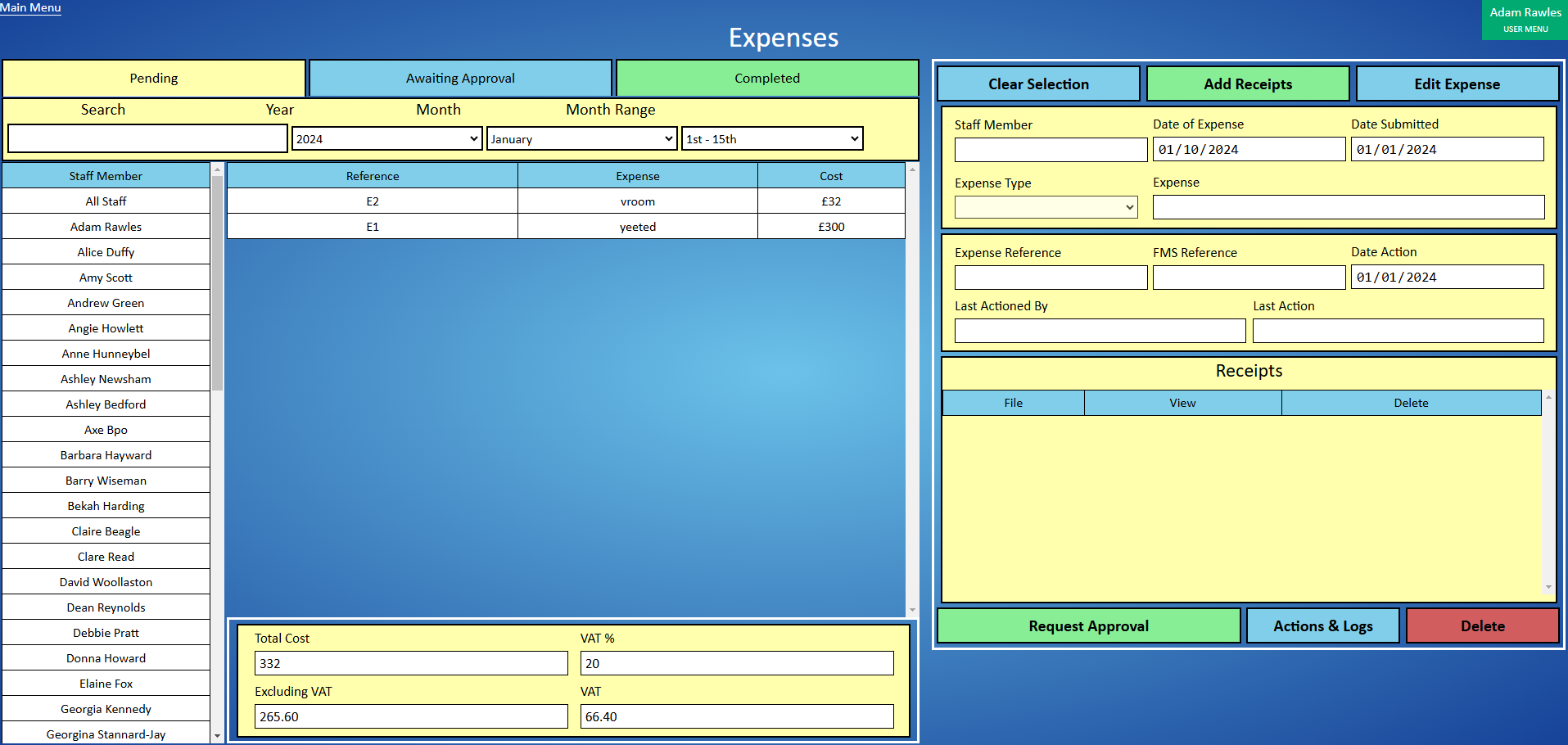Open Actions & Logs
The width and height of the screenshot is (1568, 745).
coord(1322,625)
